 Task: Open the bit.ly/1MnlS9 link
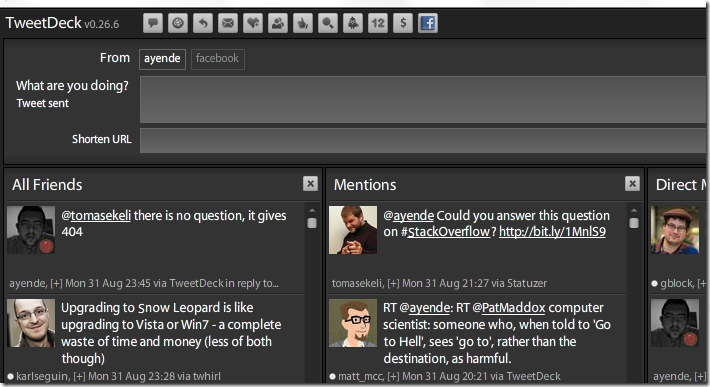pos(552,232)
